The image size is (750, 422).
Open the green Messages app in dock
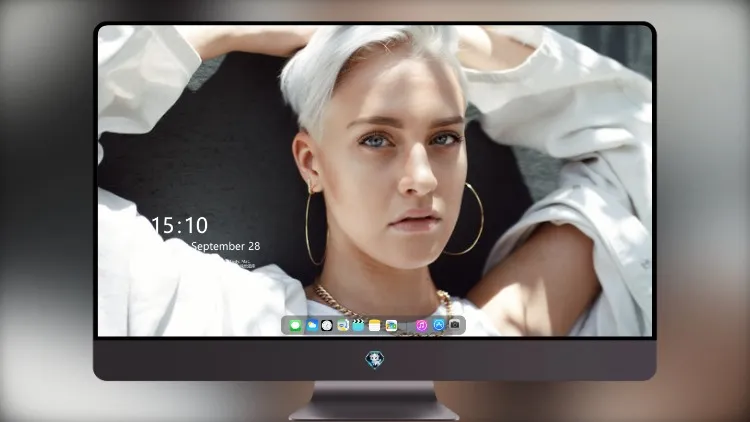tap(295, 326)
